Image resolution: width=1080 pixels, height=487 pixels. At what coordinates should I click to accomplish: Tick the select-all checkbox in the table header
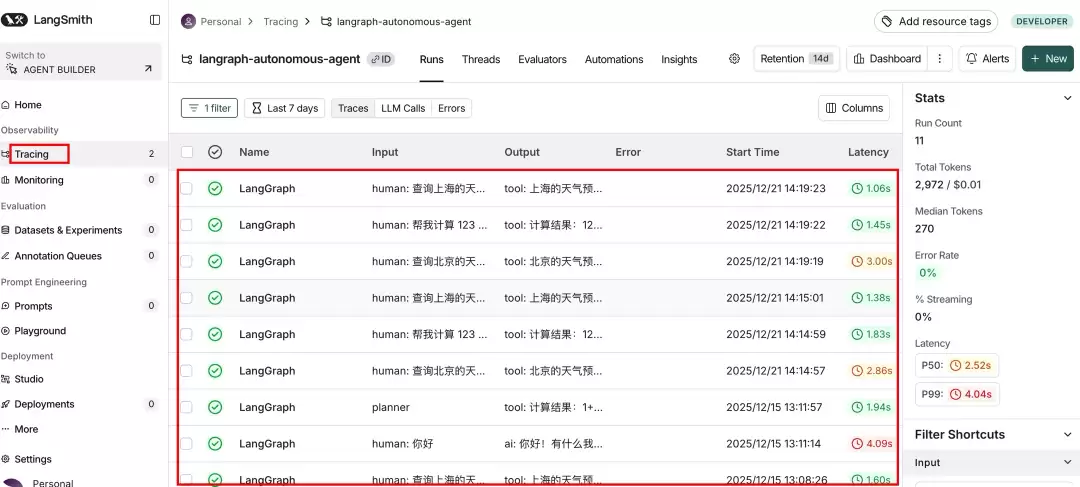[x=187, y=152]
